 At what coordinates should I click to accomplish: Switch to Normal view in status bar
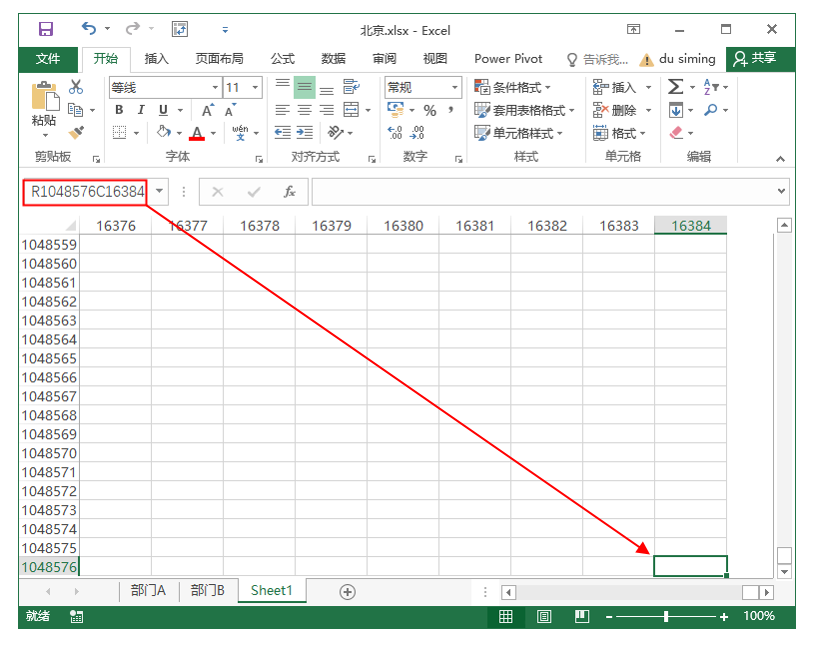506,616
